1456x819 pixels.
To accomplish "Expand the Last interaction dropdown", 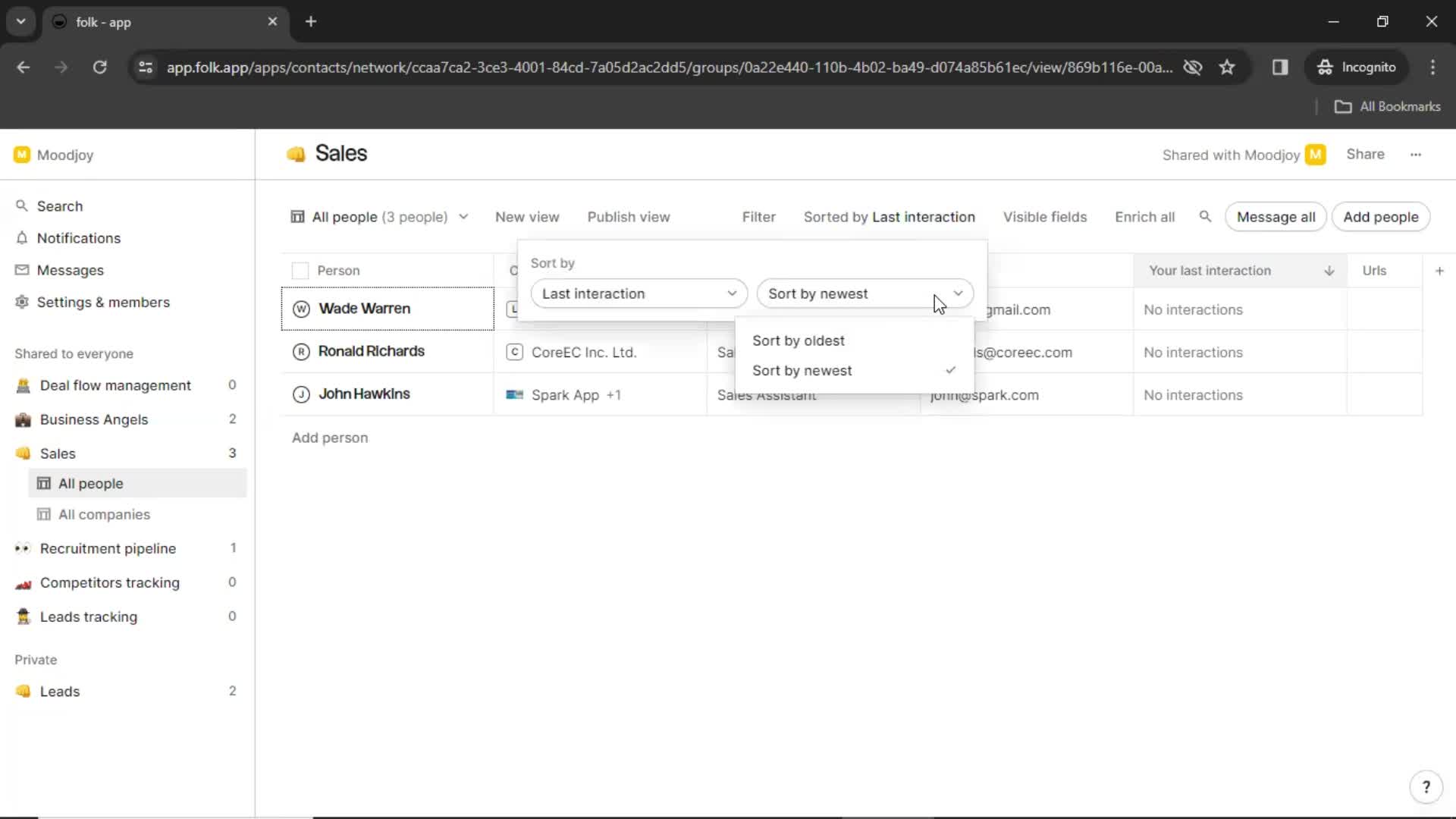I will coord(637,294).
